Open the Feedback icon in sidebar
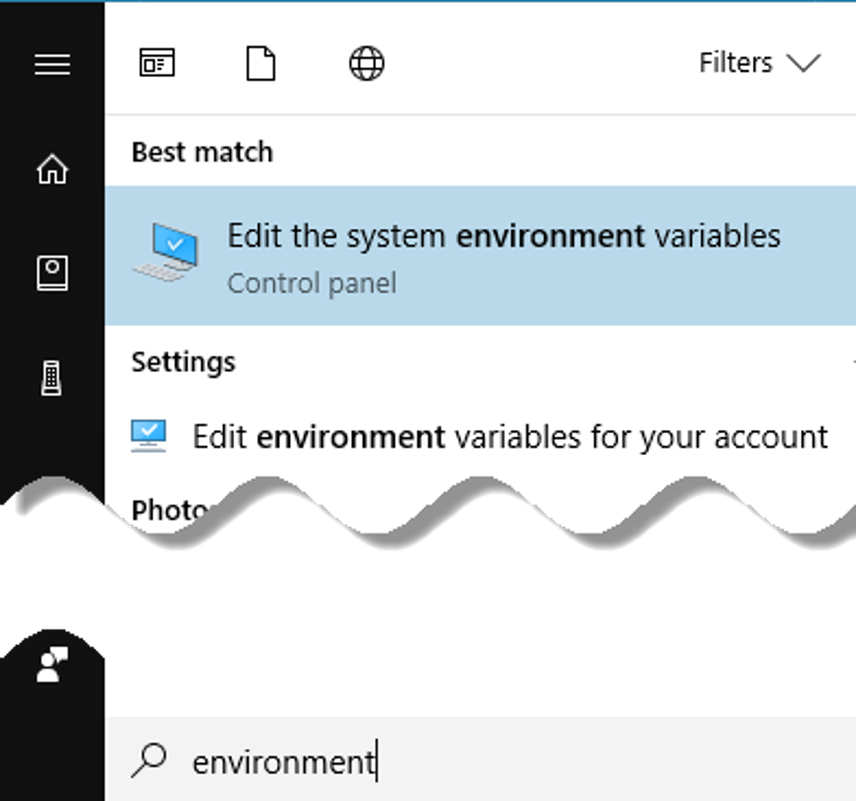This screenshot has width=856, height=801. (52, 664)
